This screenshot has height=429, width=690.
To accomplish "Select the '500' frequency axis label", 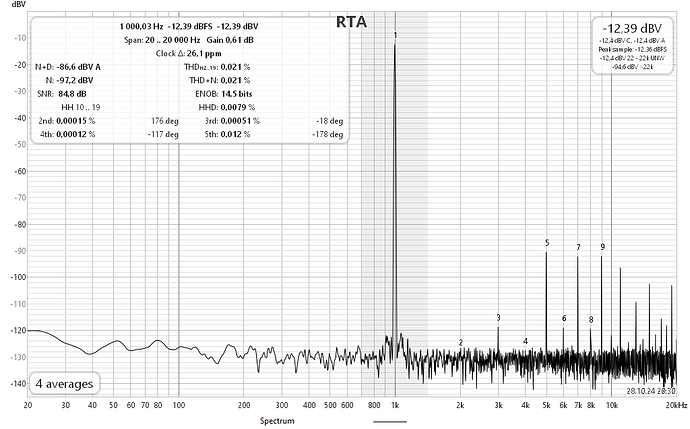I will coord(330,405).
